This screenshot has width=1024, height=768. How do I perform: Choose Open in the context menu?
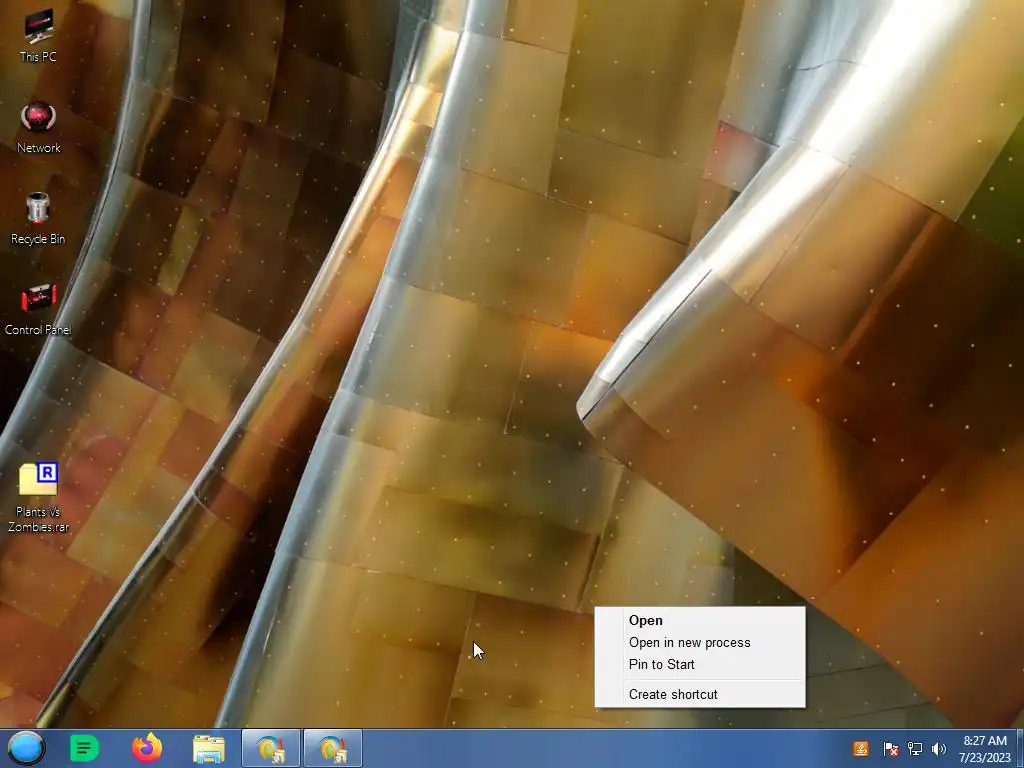pos(699,620)
